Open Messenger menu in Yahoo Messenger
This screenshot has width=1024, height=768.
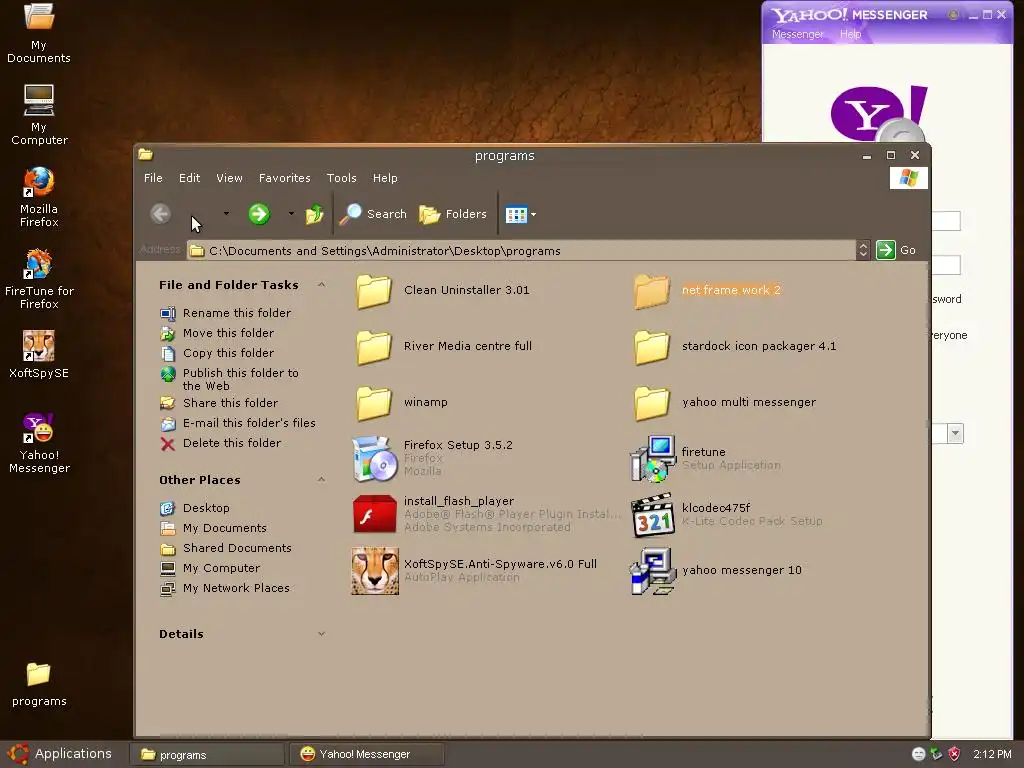[x=797, y=34]
